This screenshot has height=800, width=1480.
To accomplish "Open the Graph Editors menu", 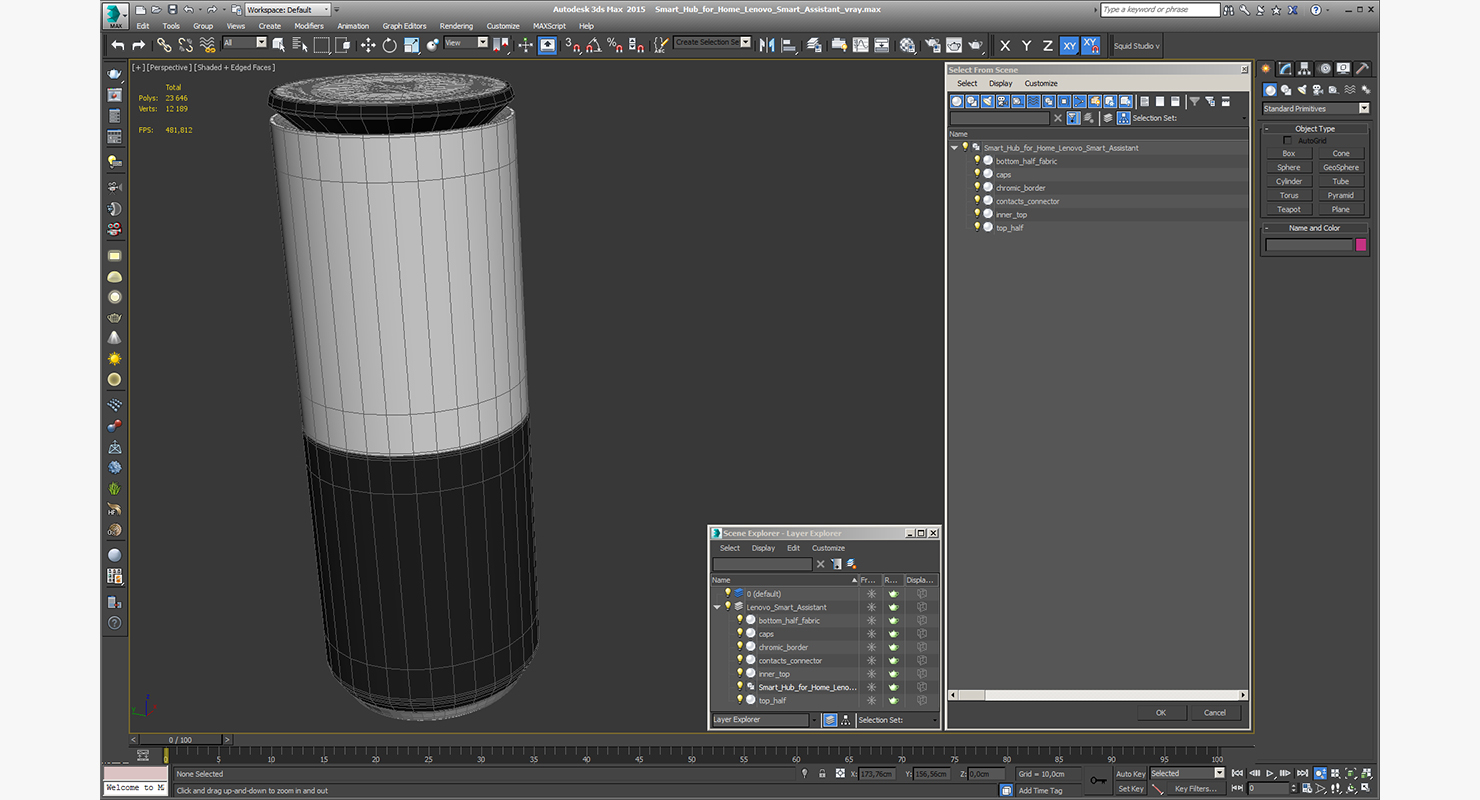I will [404, 26].
